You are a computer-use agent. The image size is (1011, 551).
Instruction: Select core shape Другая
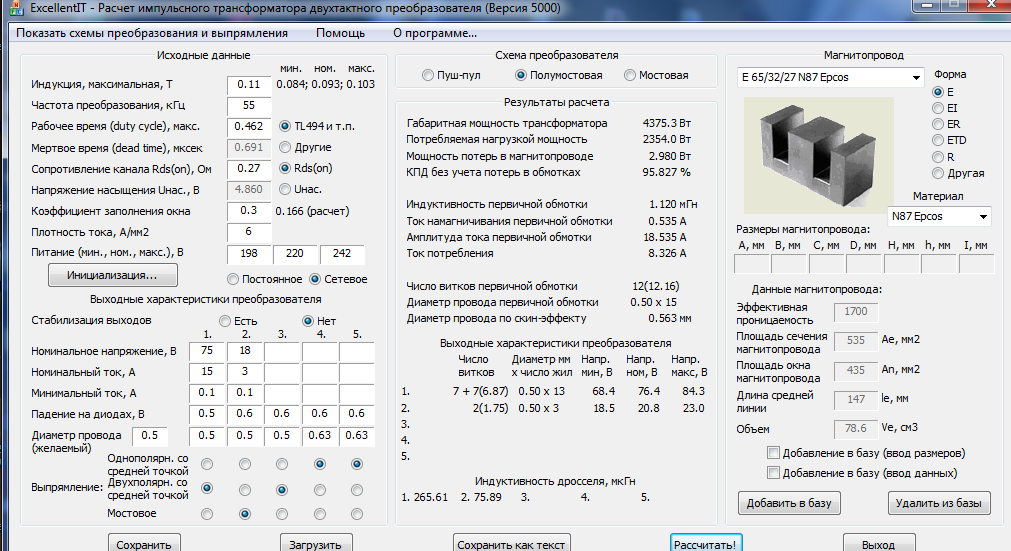(x=938, y=173)
